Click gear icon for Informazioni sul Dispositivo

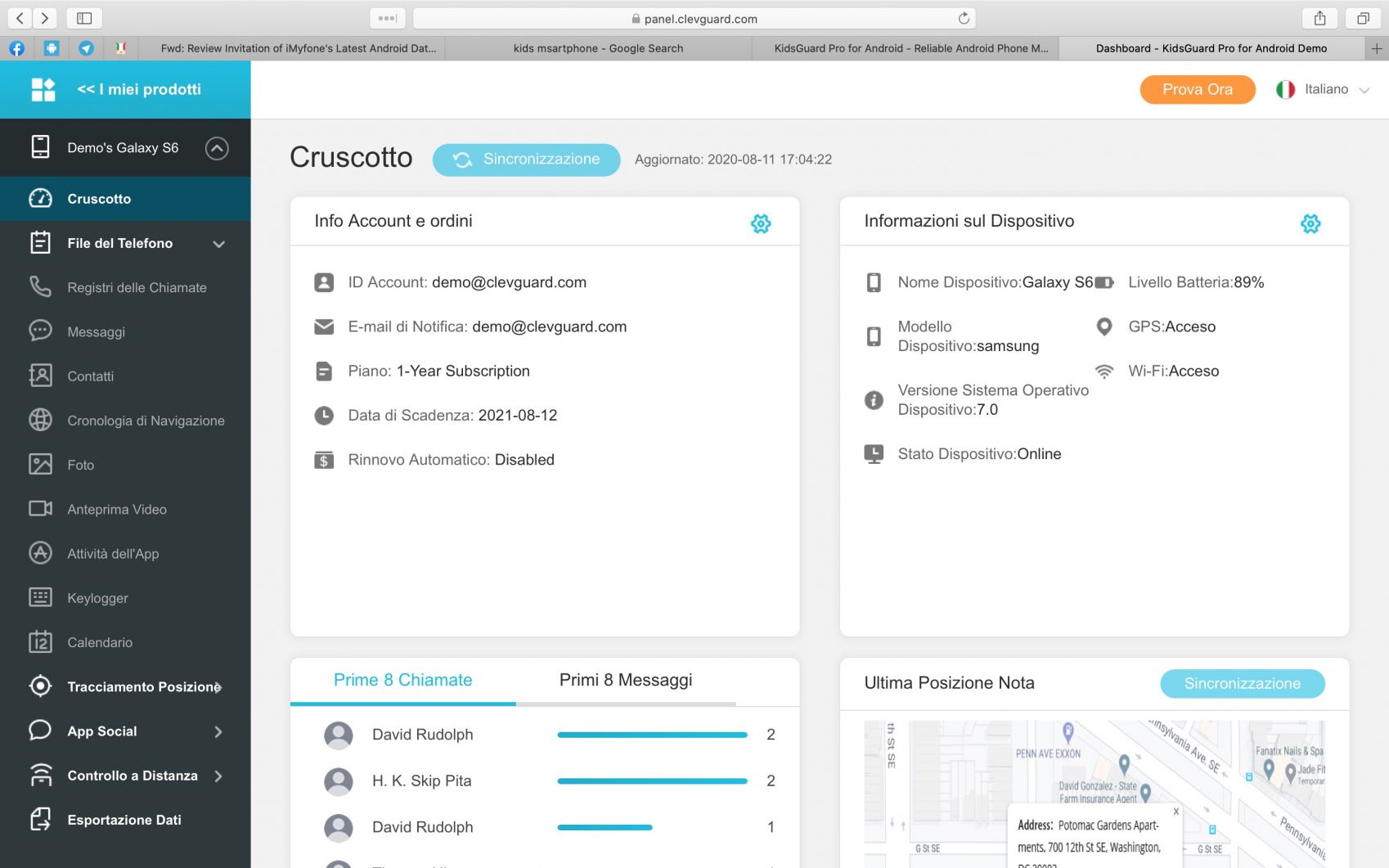coord(1310,223)
